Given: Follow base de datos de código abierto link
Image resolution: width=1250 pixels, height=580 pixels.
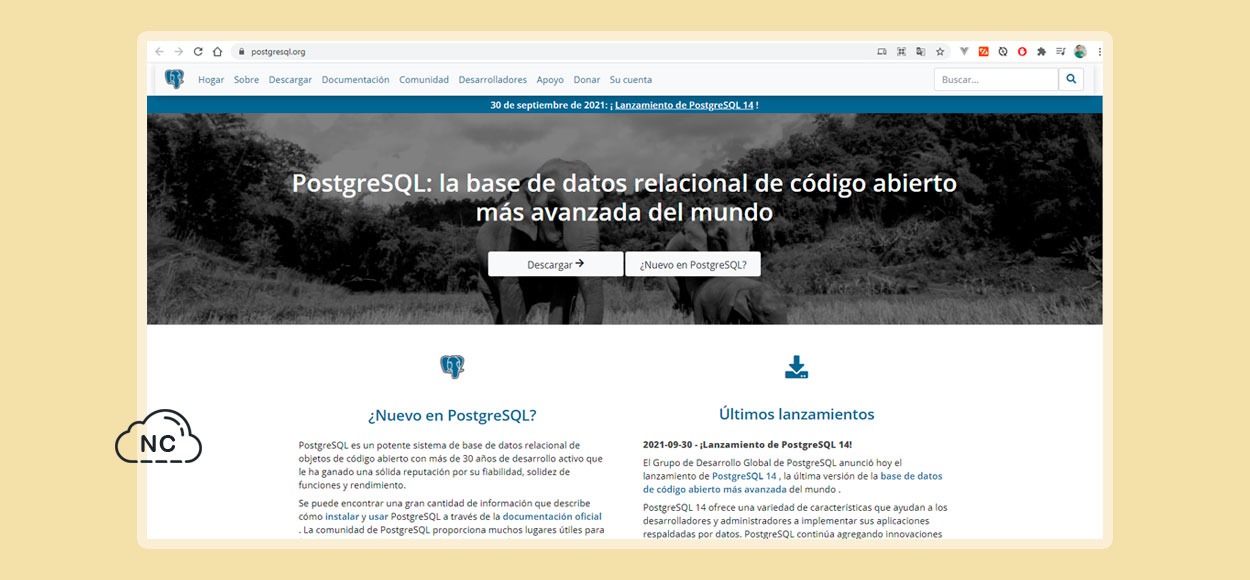Looking at the screenshot, I should pos(793,483).
